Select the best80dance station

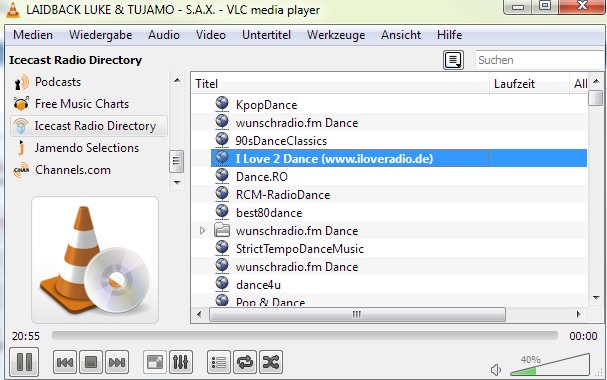click(269, 213)
